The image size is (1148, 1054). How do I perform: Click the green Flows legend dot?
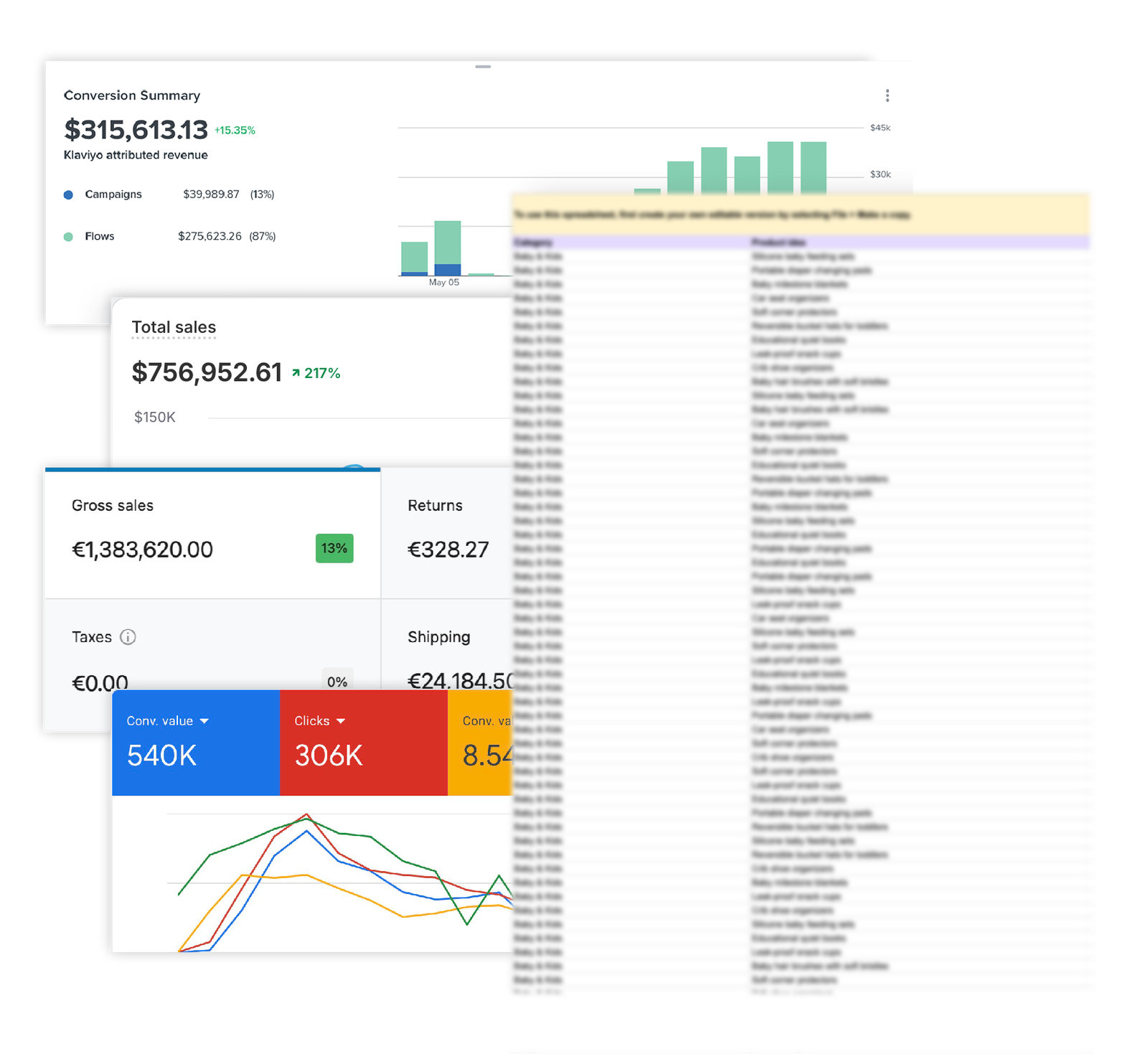point(68,237)
